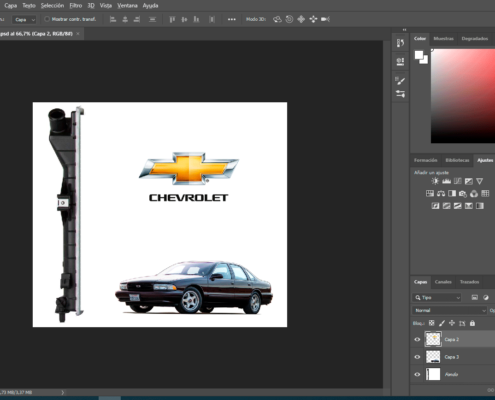Align left edges icon in options bar
The height and width of the screenshot is (400, 495).
pos(113,19)
